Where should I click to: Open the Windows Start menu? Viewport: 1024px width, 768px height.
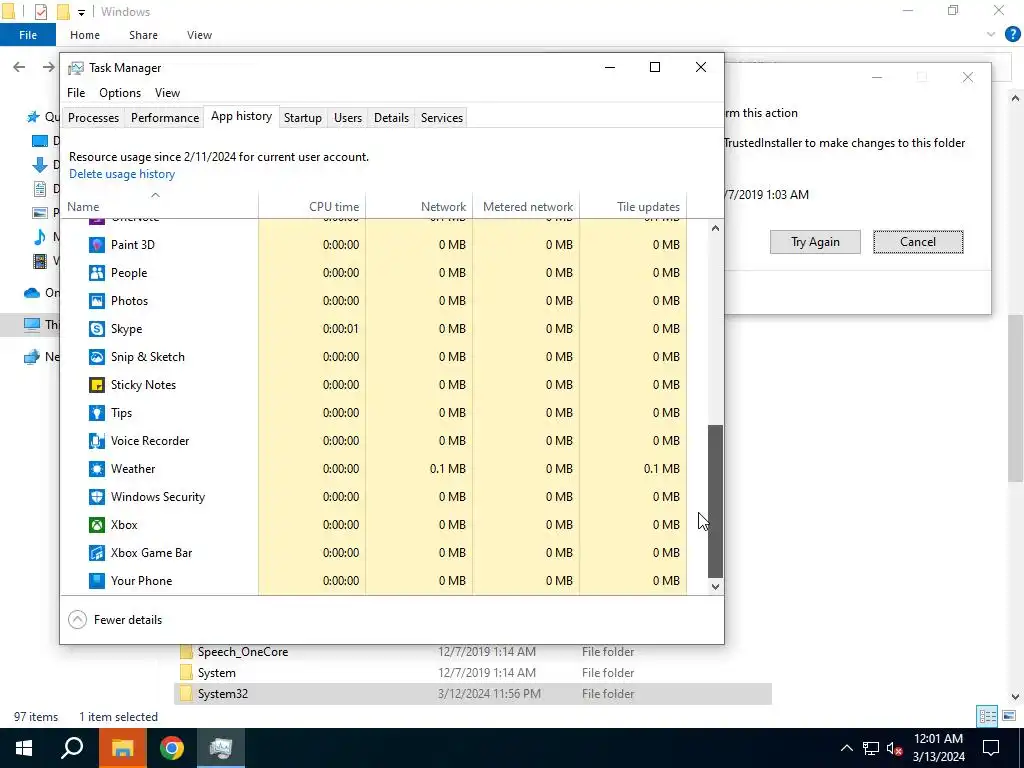tap(24, 748)
